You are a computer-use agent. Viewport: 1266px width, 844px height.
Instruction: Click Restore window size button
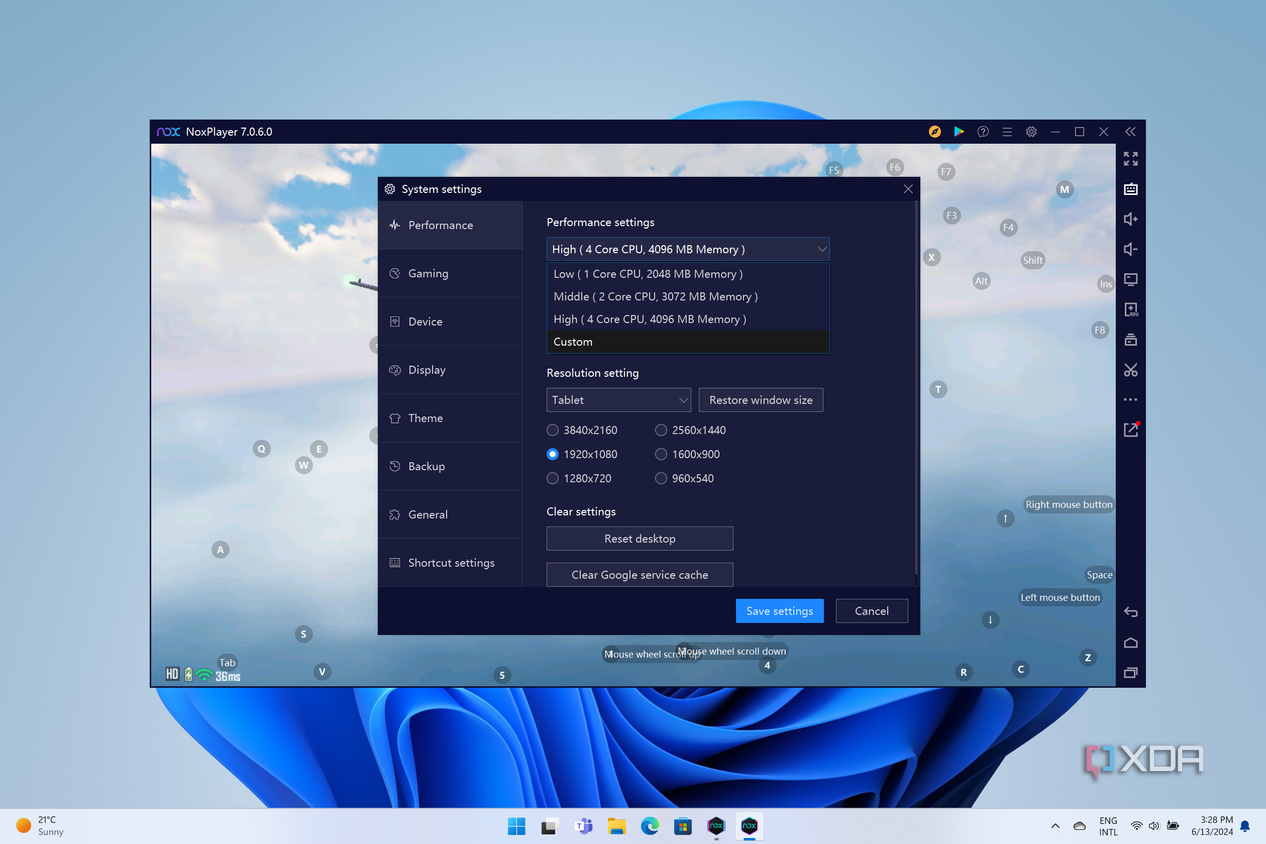point(761,400)
